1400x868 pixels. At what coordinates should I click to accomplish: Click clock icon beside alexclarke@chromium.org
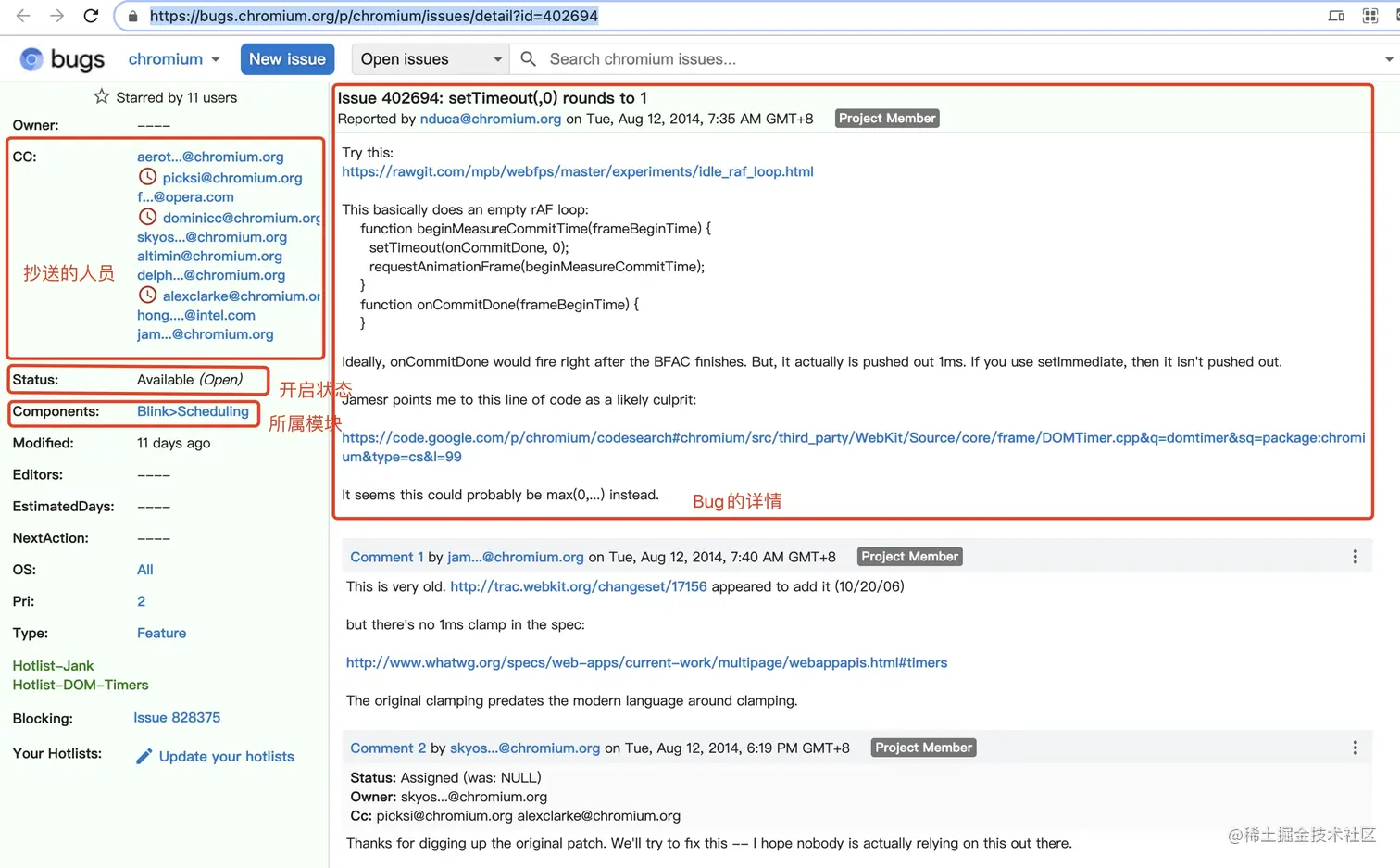147,295
